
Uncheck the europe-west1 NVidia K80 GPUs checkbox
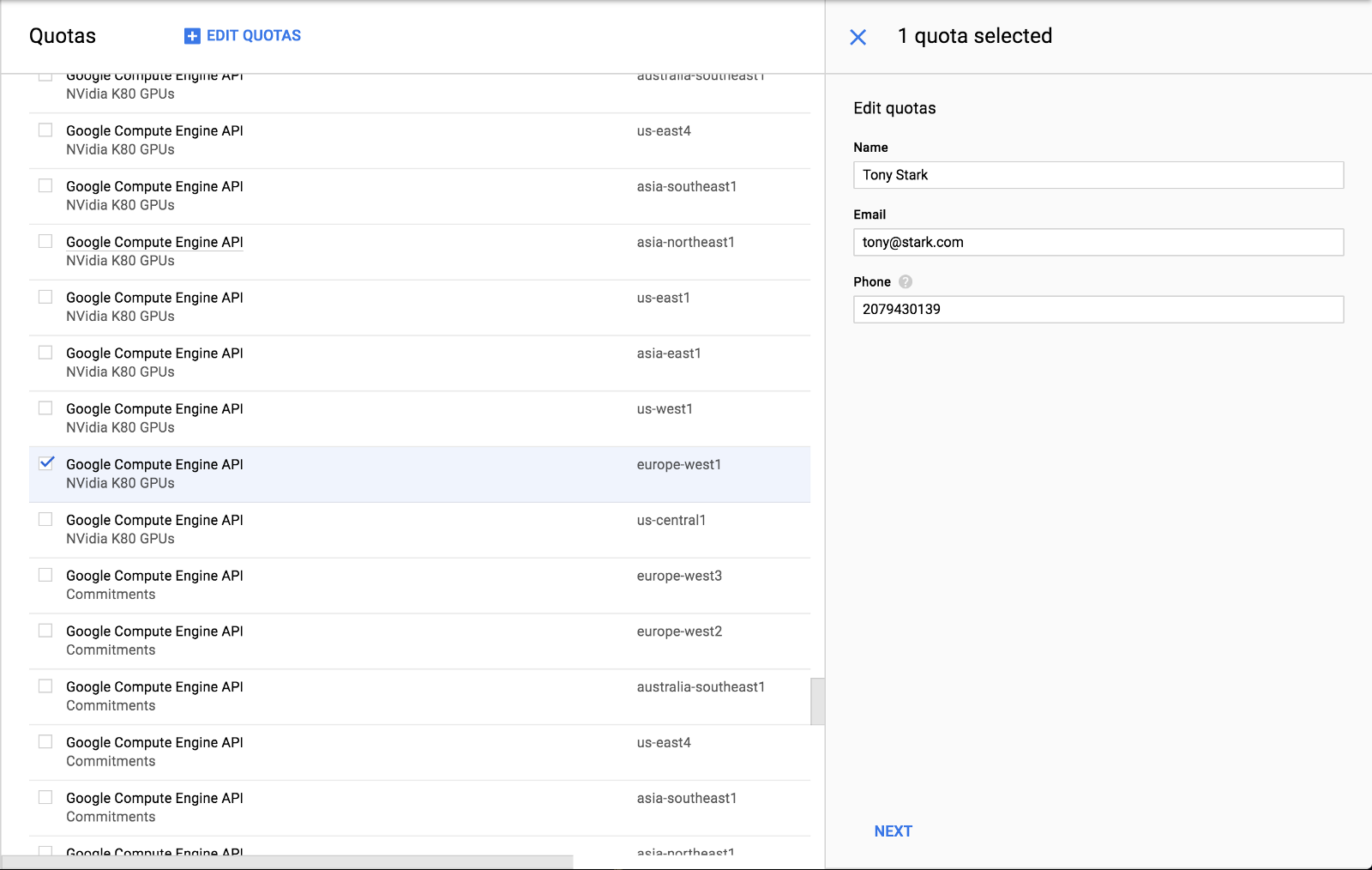[46, 463]
